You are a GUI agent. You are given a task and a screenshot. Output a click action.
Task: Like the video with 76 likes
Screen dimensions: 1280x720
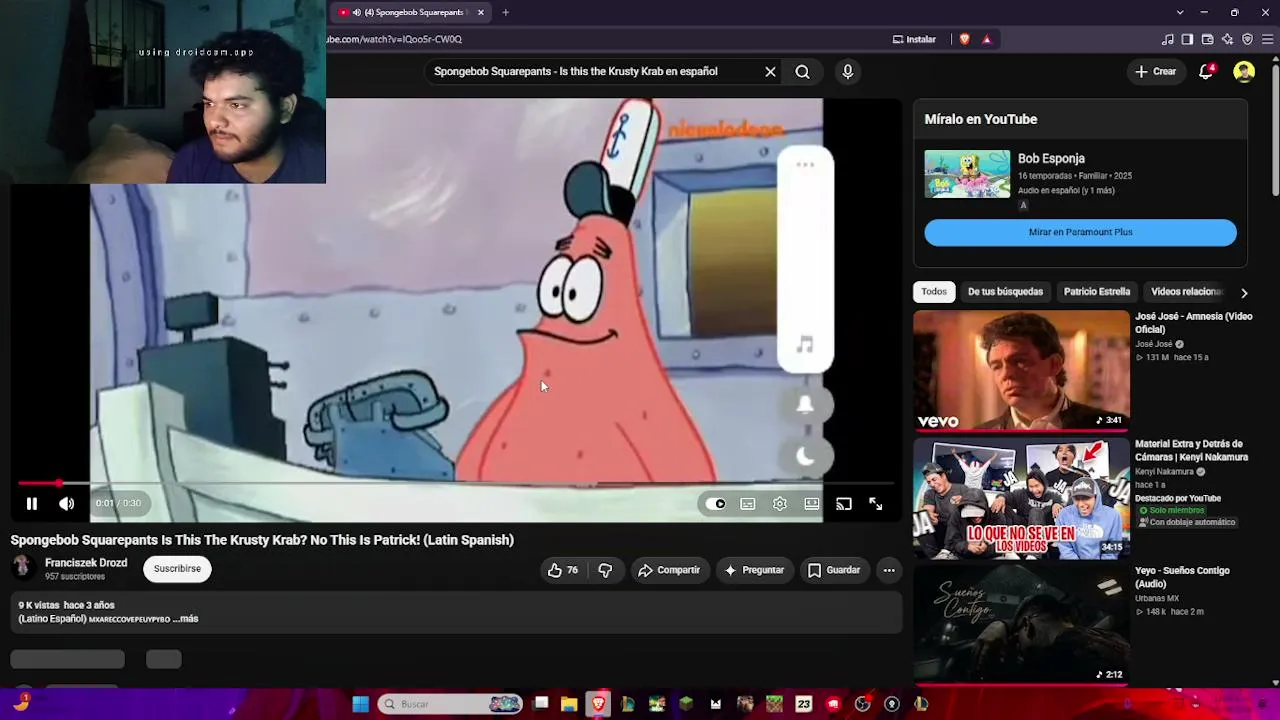point(563,570)
